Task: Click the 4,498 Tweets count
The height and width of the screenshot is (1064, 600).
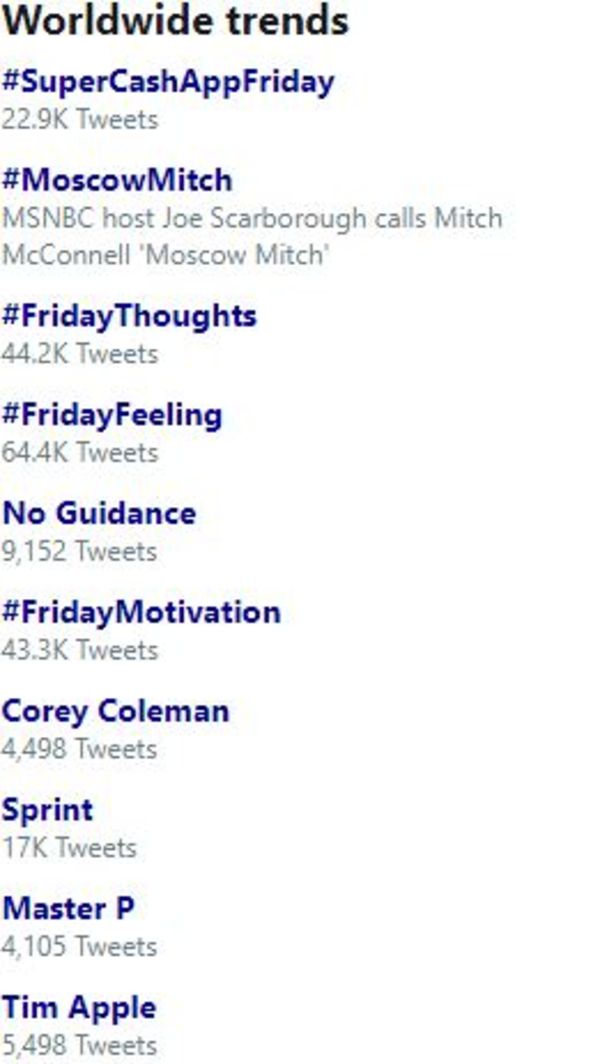Action: pos(79,750)
